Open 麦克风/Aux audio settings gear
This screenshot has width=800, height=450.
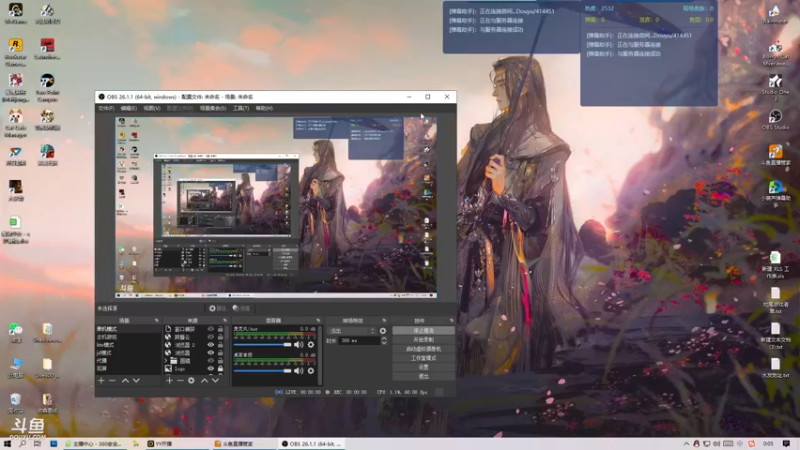point(311,345)
